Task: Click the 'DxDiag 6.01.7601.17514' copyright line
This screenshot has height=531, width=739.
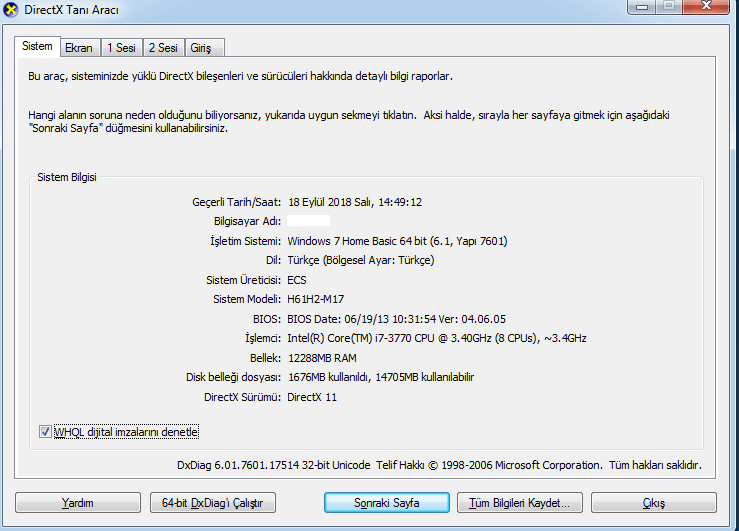Action: (439, 465)
